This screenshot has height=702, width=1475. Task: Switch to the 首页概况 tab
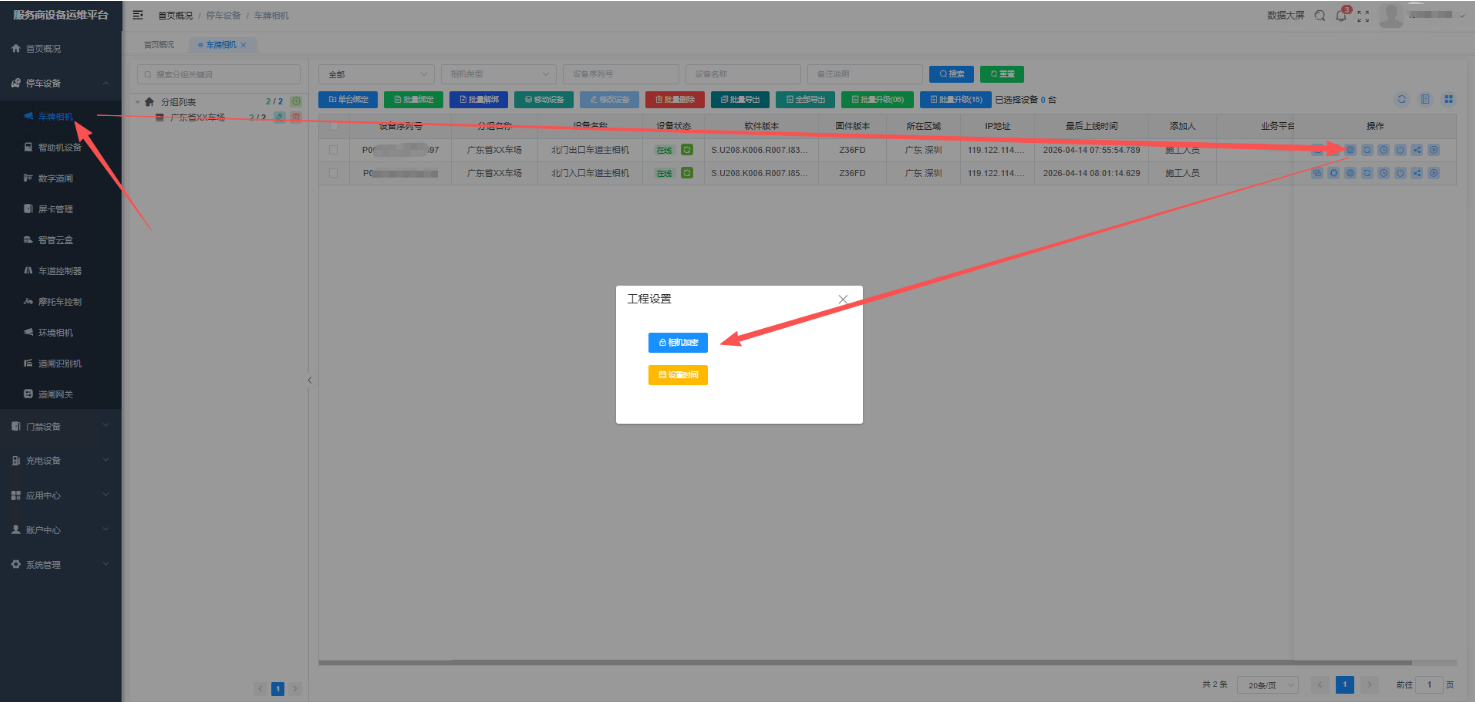point(158,45)
